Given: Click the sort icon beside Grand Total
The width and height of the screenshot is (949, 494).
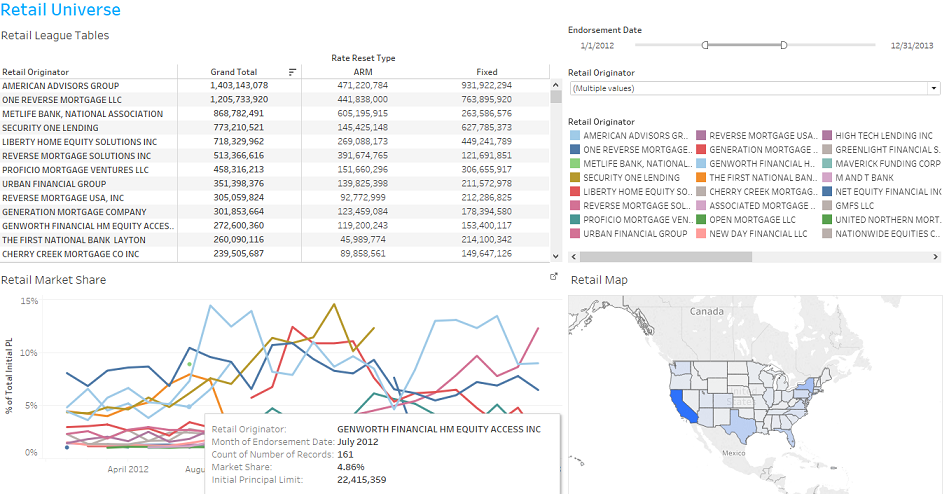Looking at the screenshot, I should coord(292,72).
